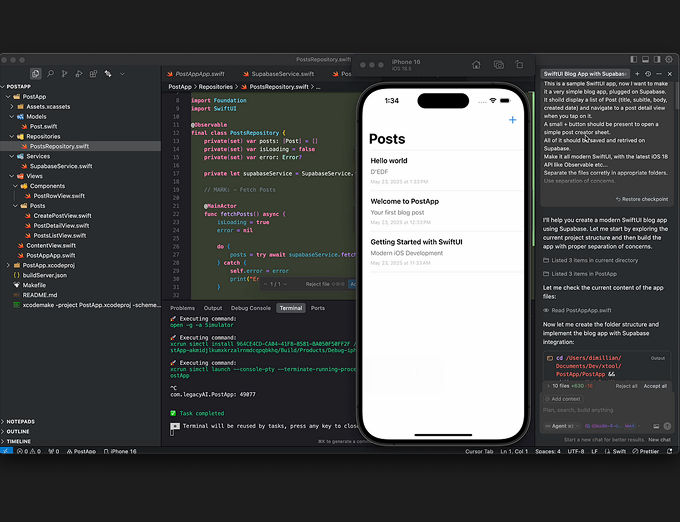Click the Simulator home button icon
Screen dimensions: 680x522
point(476,65)
